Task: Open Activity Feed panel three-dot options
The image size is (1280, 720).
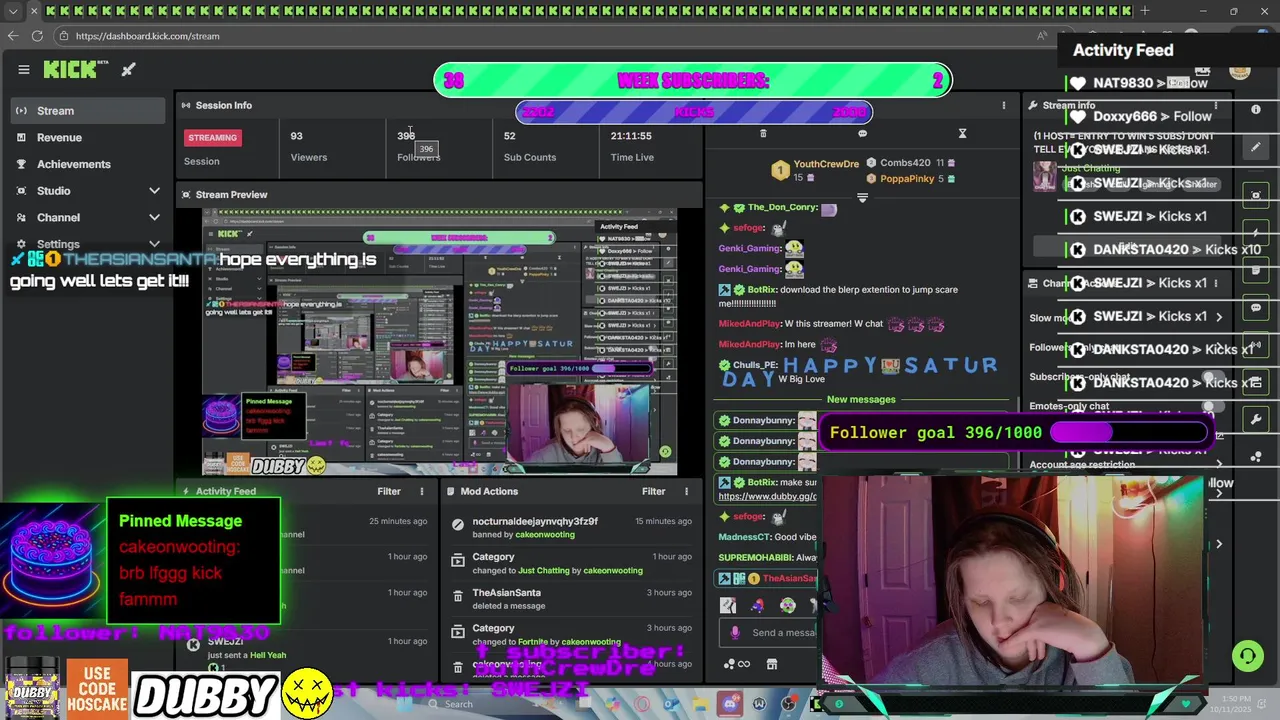Action: [x=421, y=491]
